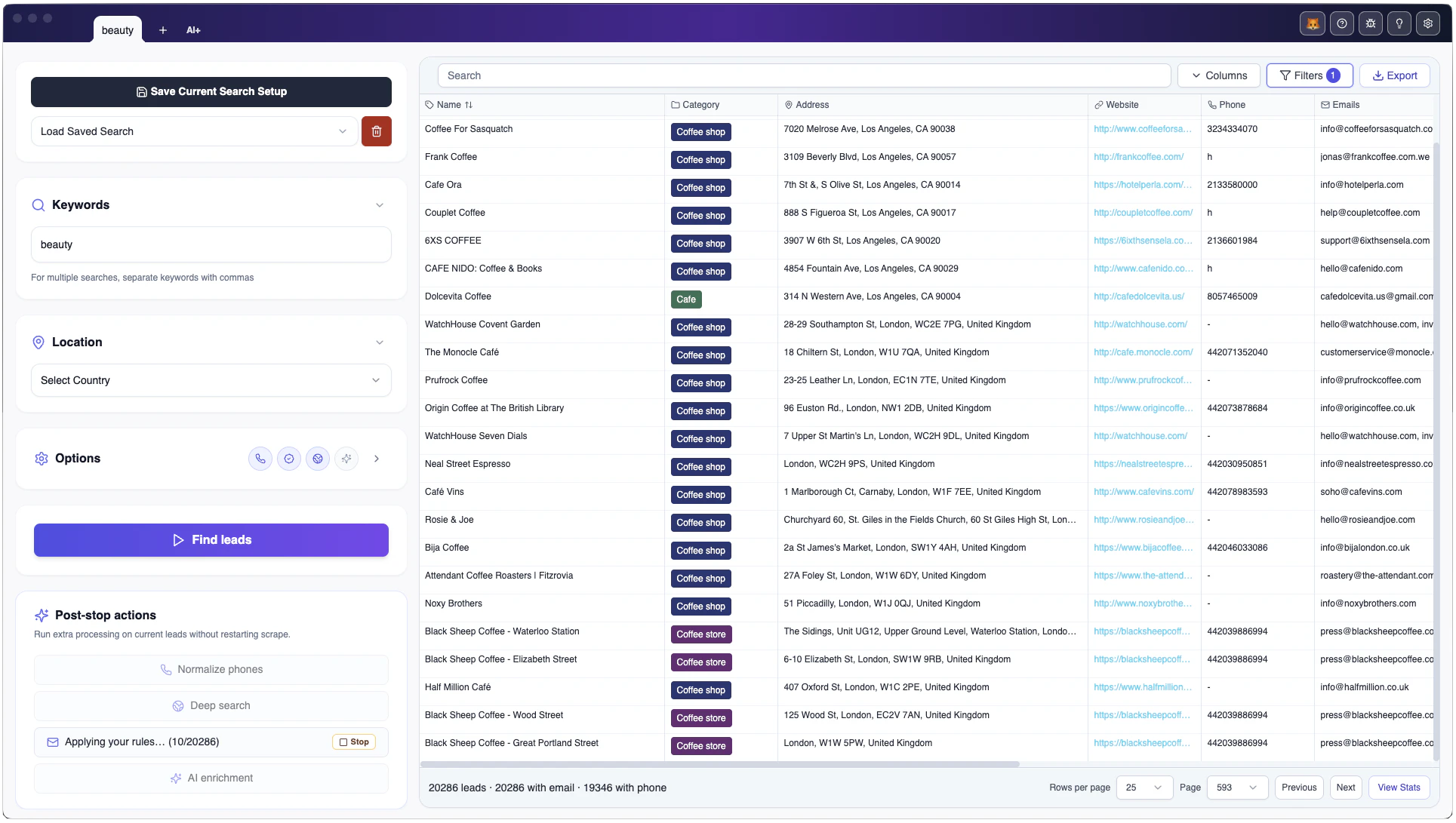
Task: Click address 96 Euston Rd., London
Action: pos(887,408)
